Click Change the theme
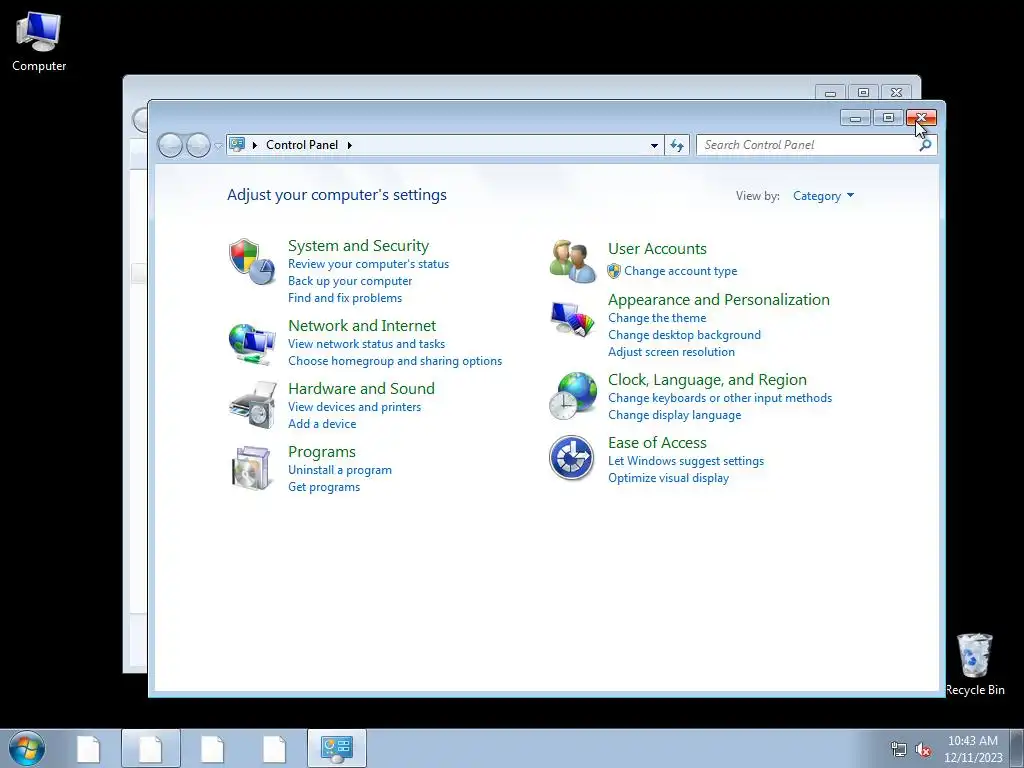This screenshot has width=1024, height=768. (657, 318)
